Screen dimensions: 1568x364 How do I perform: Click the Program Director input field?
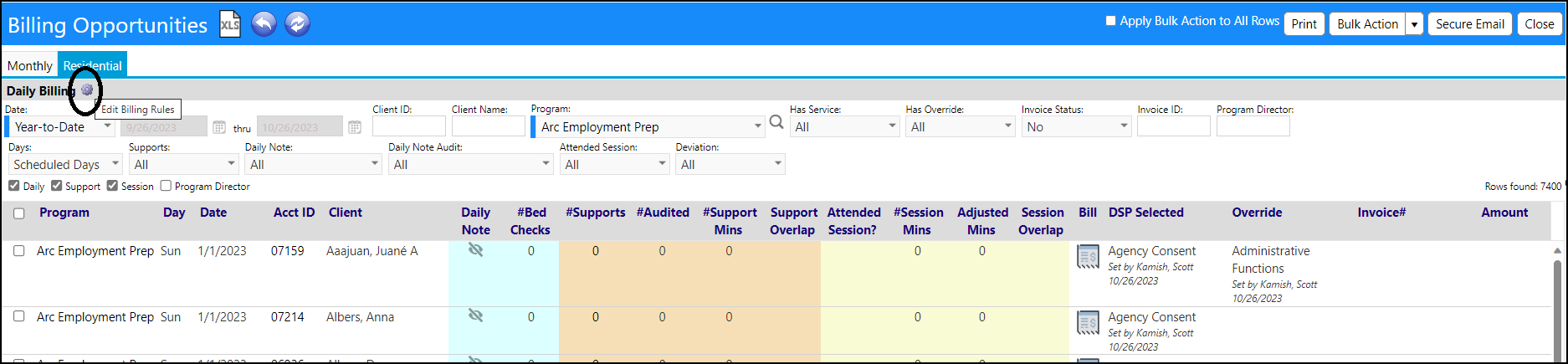click(1253, 126)
